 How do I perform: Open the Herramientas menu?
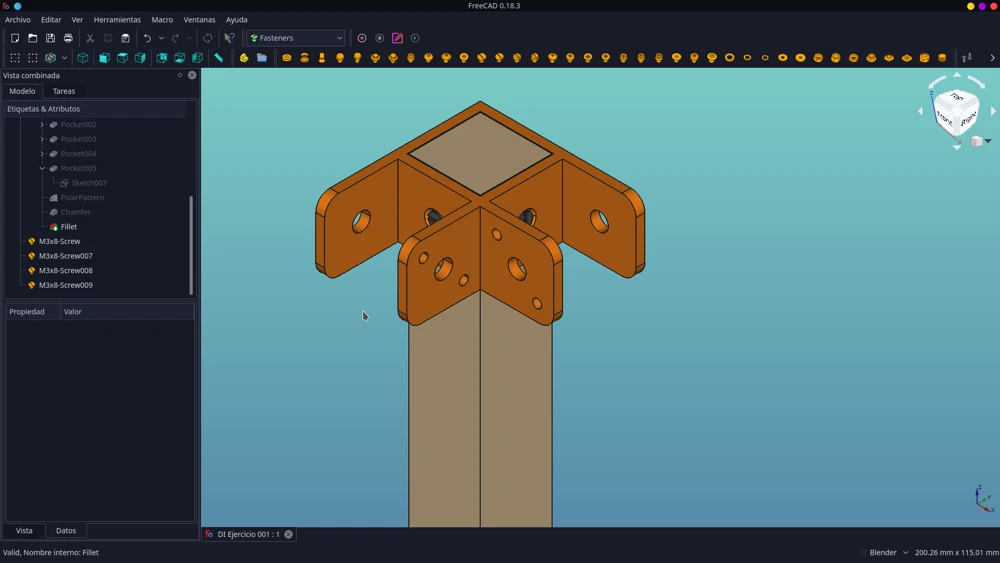click(x=117, y=20)
